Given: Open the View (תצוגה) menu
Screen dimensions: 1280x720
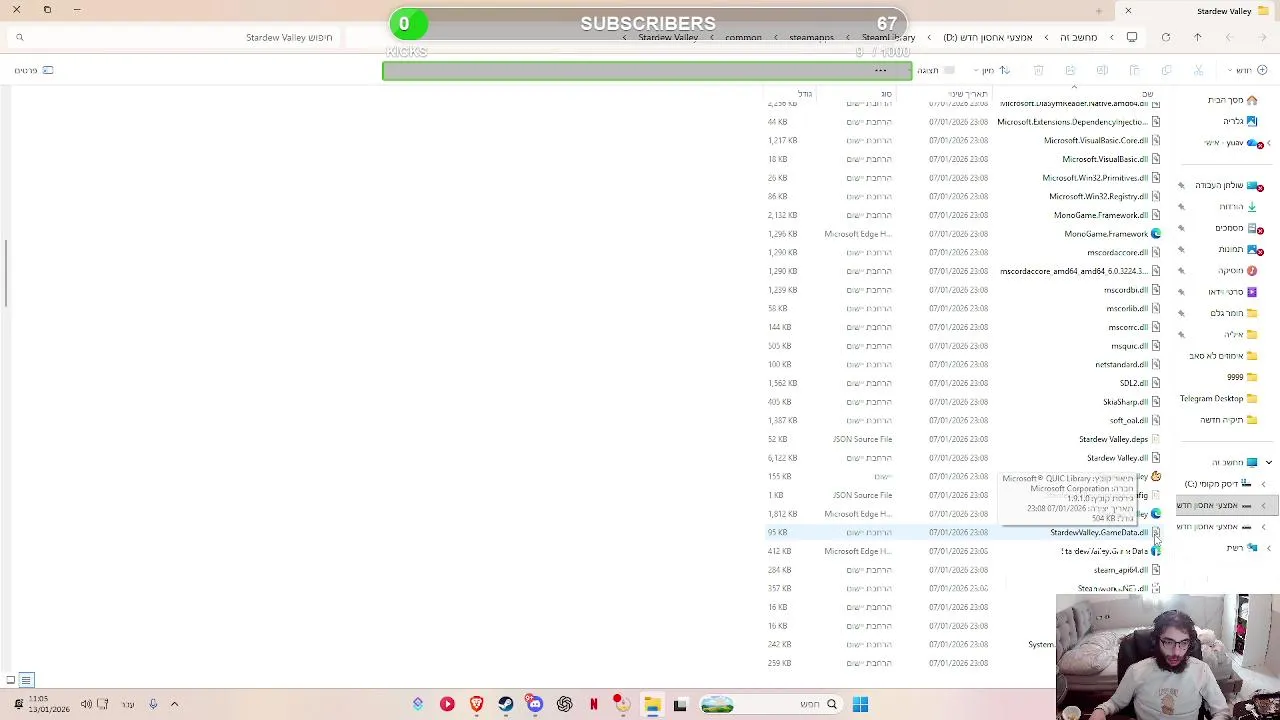Looking at the screenshot, I should click(x=935, y=70).
